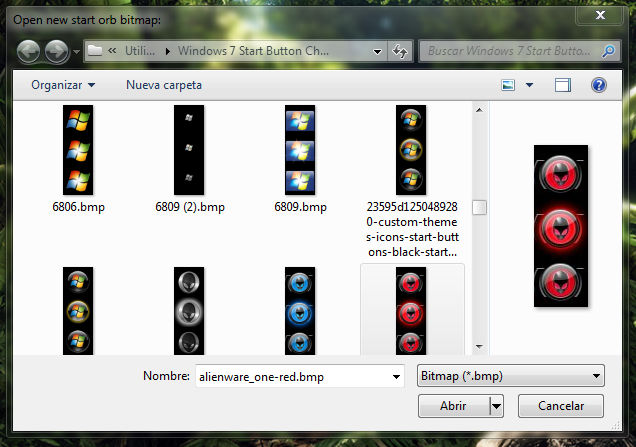Click the folder icon in address bar

pos(95,51)
